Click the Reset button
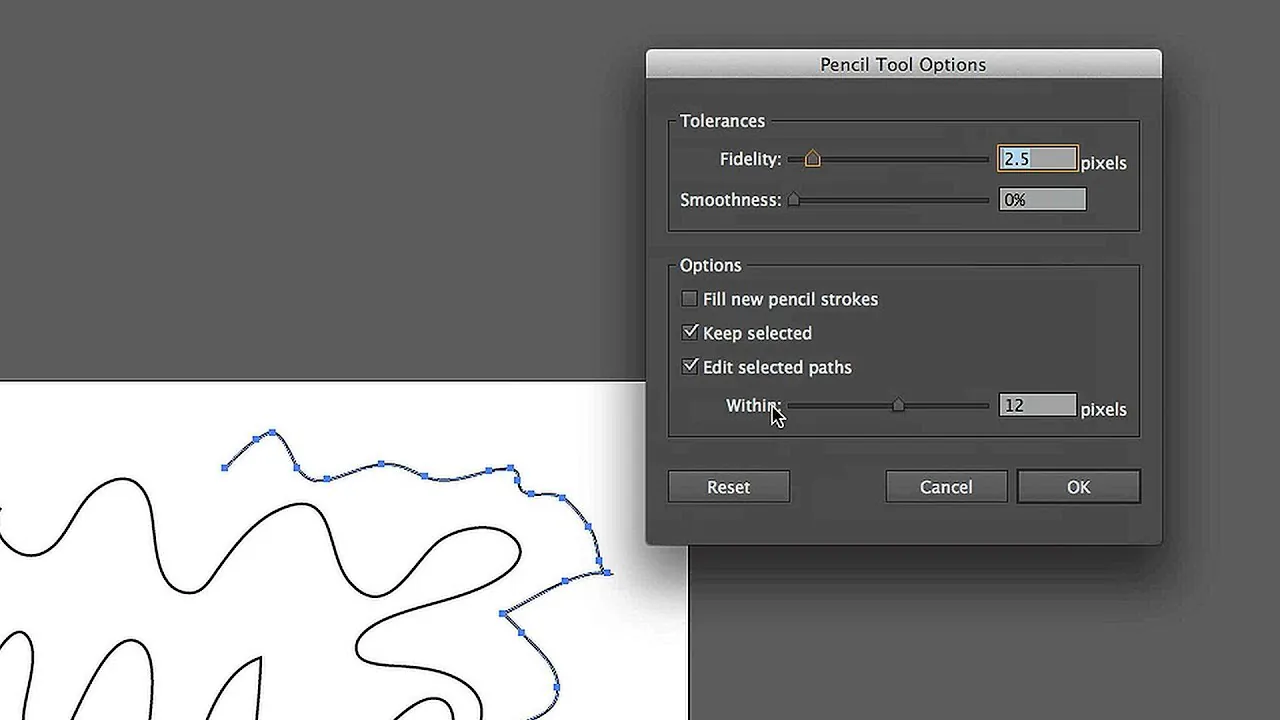This screenshot has width=1280, height=720. (x=729, y=487)
